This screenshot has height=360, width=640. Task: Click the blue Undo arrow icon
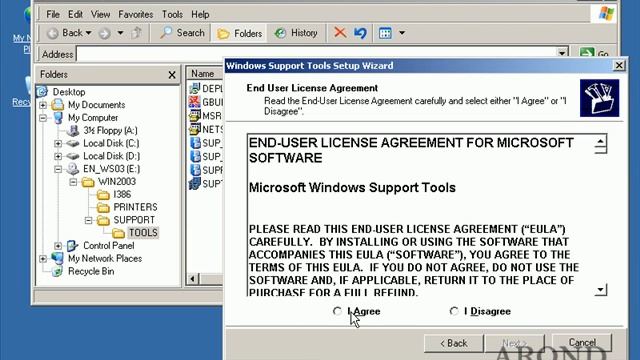coord(360,33)
